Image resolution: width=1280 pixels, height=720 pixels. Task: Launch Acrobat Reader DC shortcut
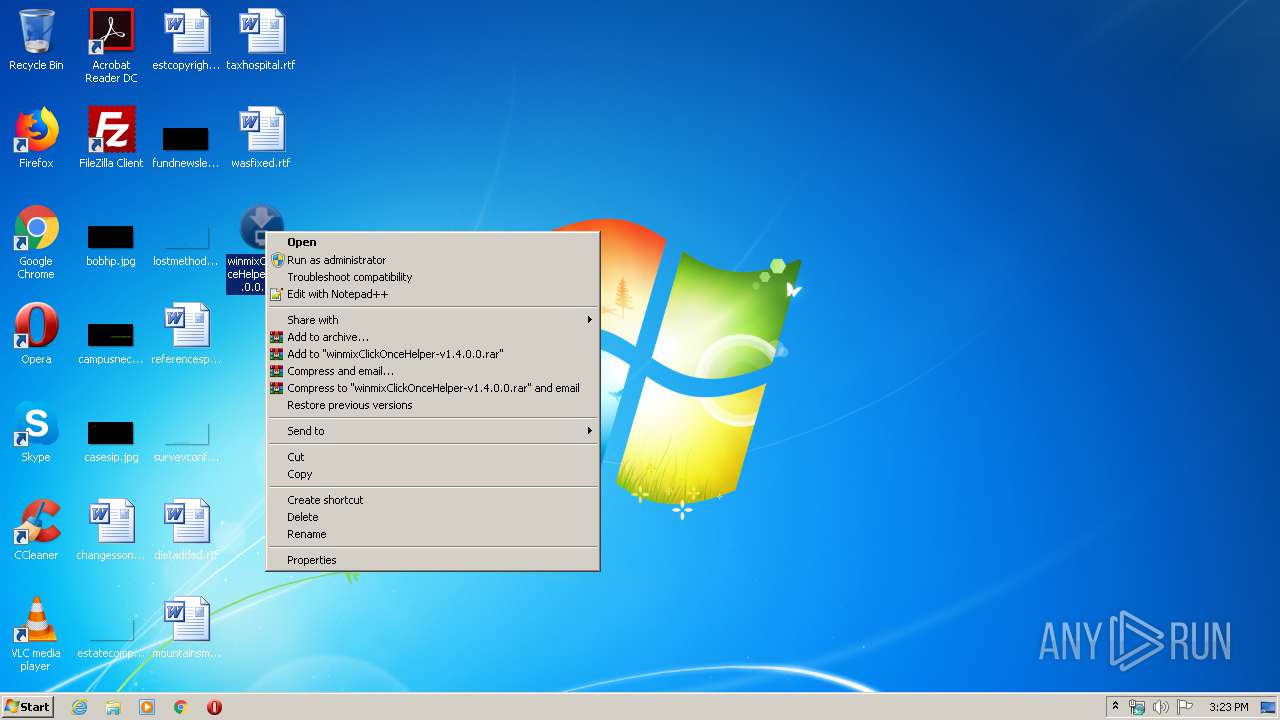point(111,46)
